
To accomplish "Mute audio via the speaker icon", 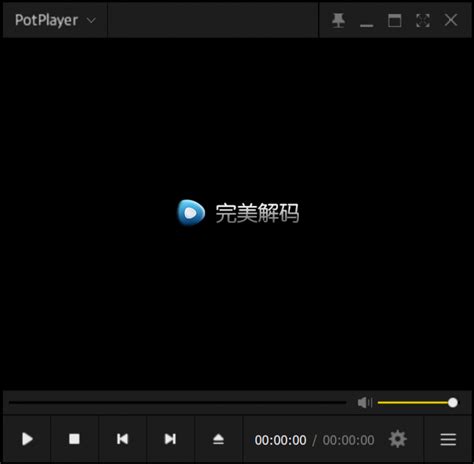I will tap(365, 403).
